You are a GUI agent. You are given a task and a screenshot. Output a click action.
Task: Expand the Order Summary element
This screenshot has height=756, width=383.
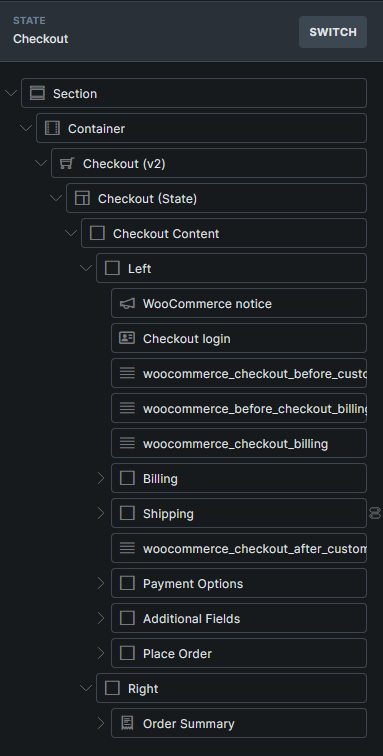click(101, 723)
